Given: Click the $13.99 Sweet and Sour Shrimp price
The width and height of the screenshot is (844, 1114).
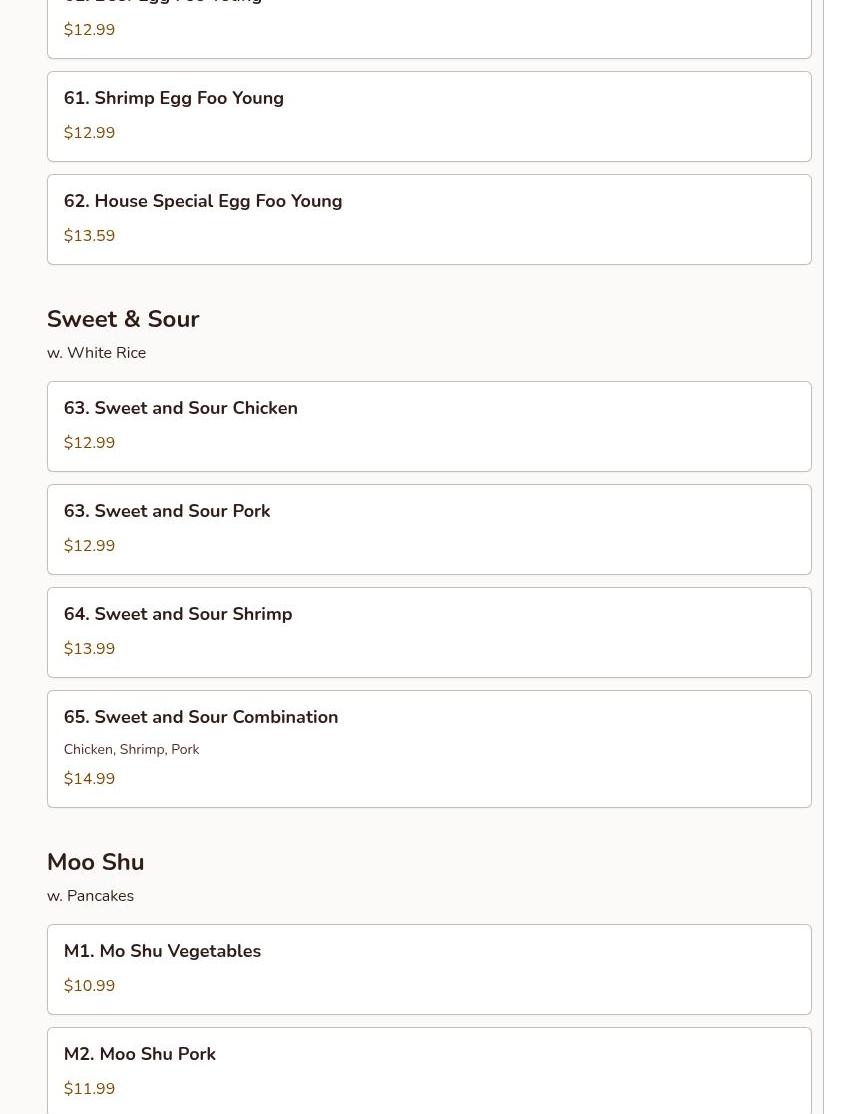Looking at the screenshot, I should pos(89,649).
